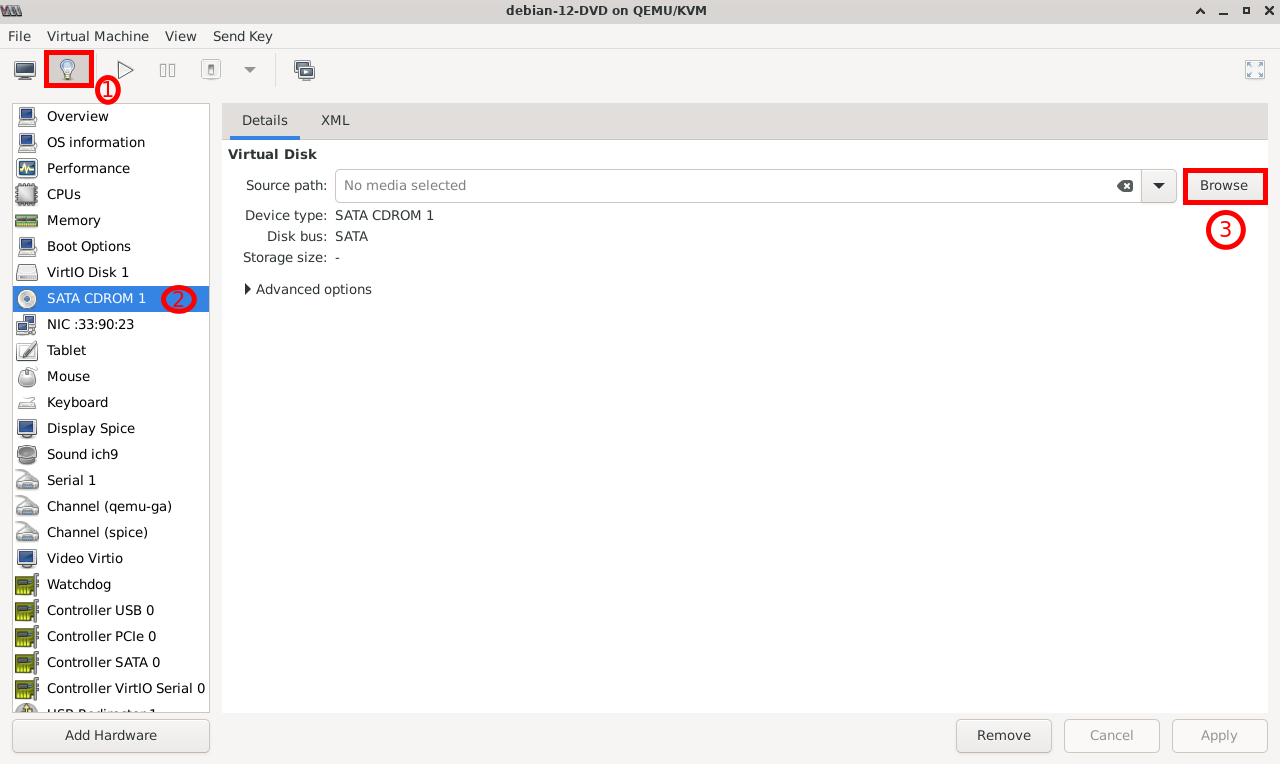Toggle fullscreen view icon
The height and width of the screenshot is (764, 1280).
[1254, 70]
